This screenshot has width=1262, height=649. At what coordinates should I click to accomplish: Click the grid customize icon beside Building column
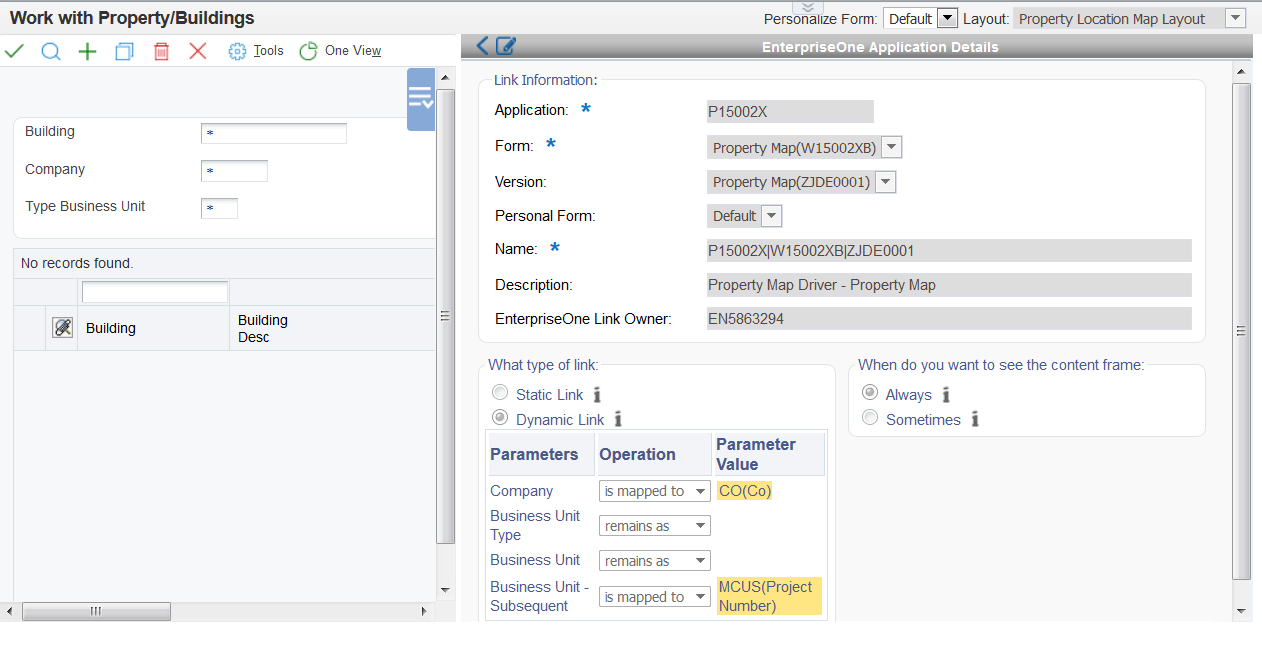tap(63, 327)
